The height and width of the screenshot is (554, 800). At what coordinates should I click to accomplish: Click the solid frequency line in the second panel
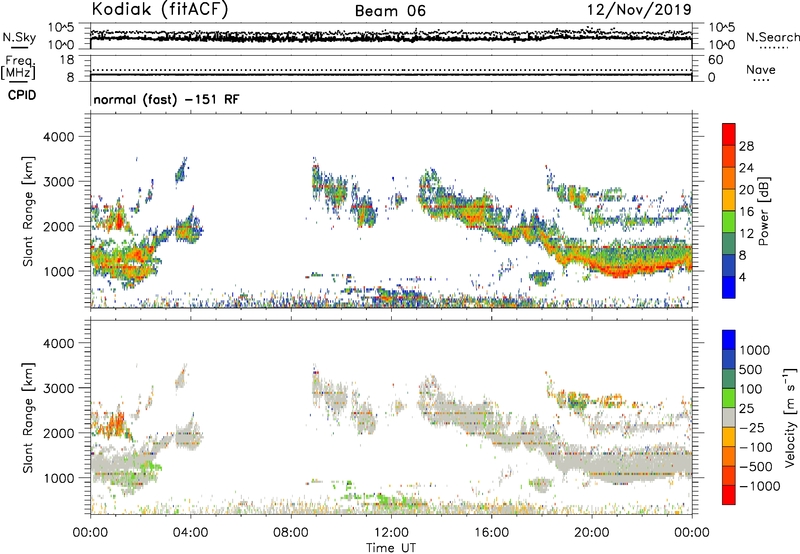coord(391,75)
